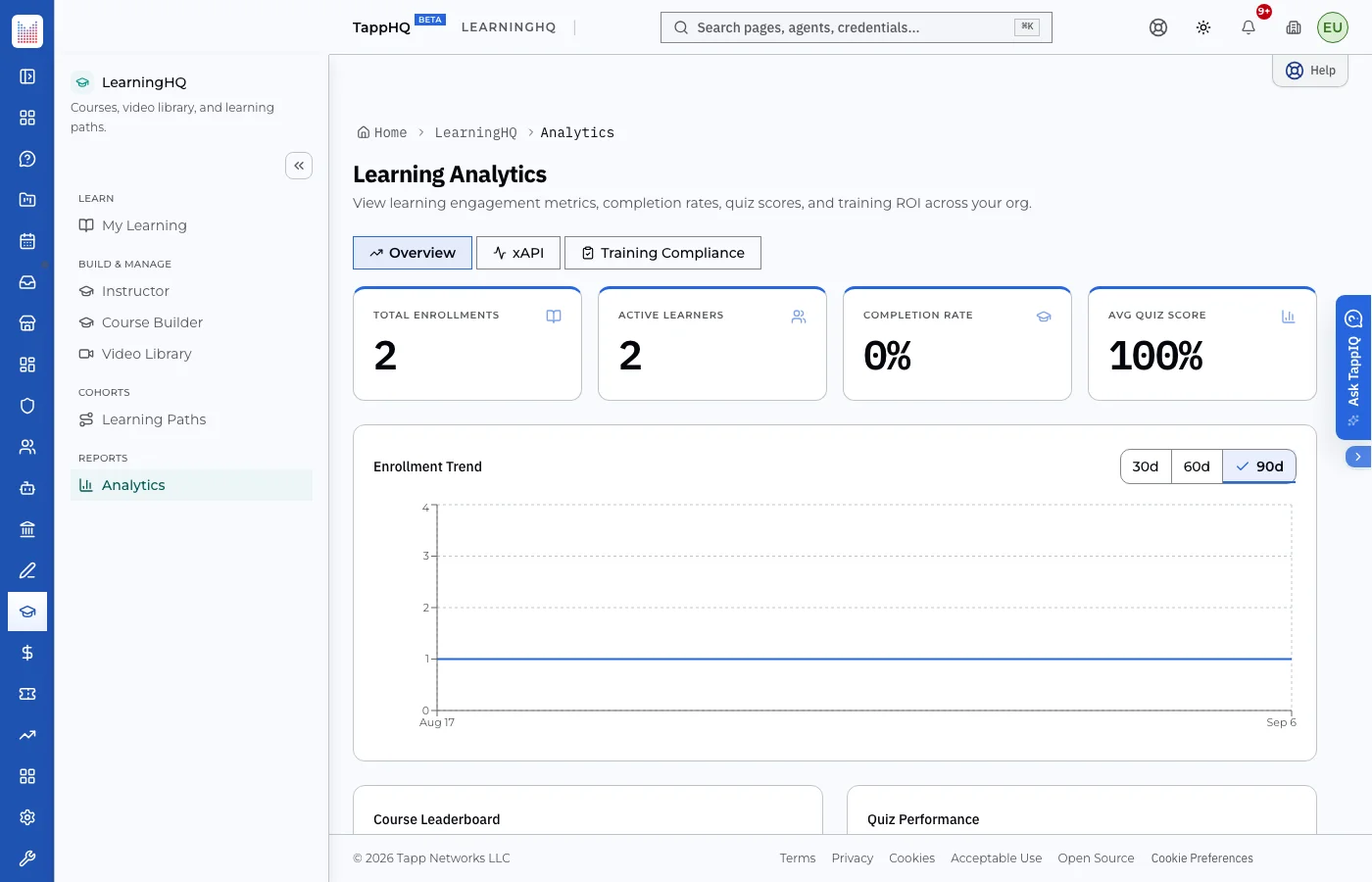Open the bank building icon in the left rail
Screen dimensions: 1372x882
click(27, 529)
